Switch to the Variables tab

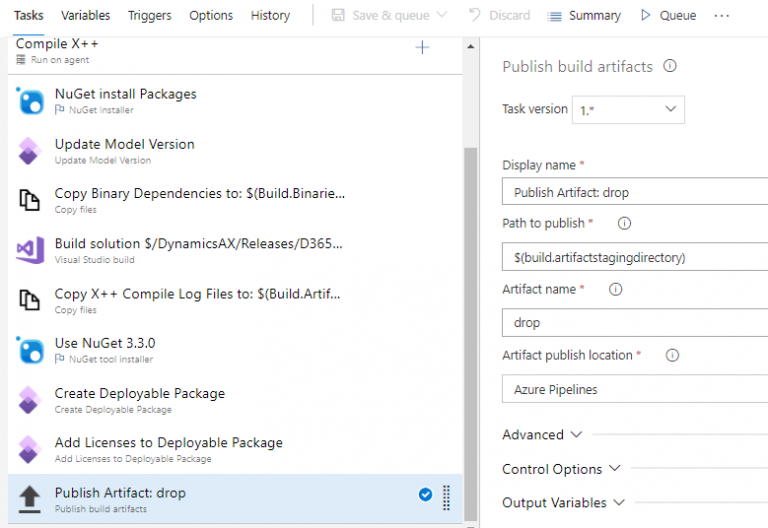[85, 15]
